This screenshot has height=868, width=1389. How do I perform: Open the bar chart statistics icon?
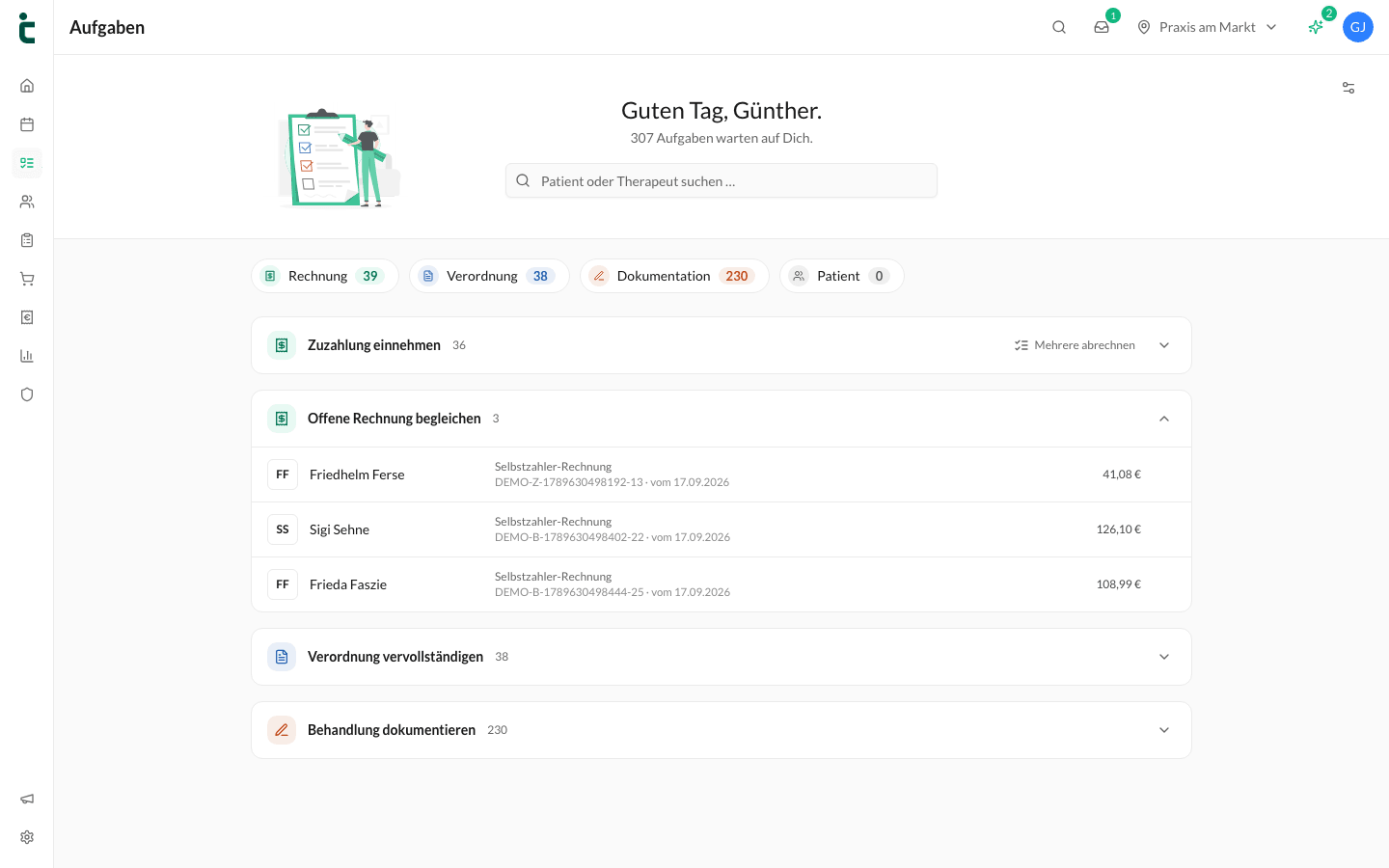[x=27, y=356]
